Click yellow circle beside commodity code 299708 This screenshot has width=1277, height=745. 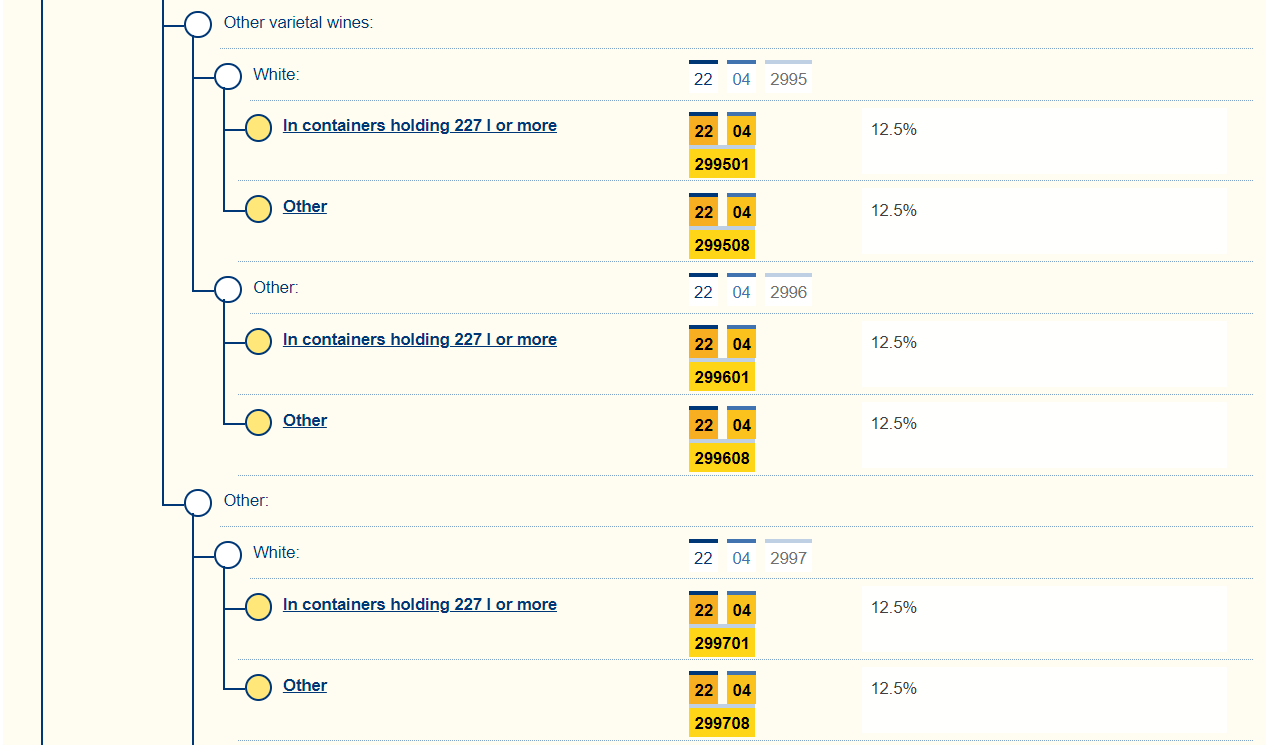click(258, 688)
